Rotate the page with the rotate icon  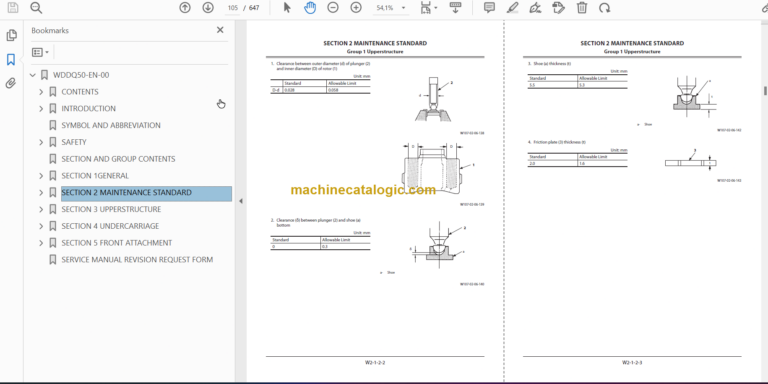[604, 7]
